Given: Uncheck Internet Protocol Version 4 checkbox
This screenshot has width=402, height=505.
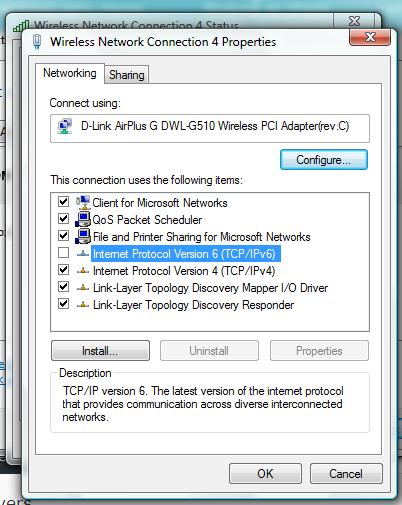Looking at the screenshot, I should click(63, 270).
